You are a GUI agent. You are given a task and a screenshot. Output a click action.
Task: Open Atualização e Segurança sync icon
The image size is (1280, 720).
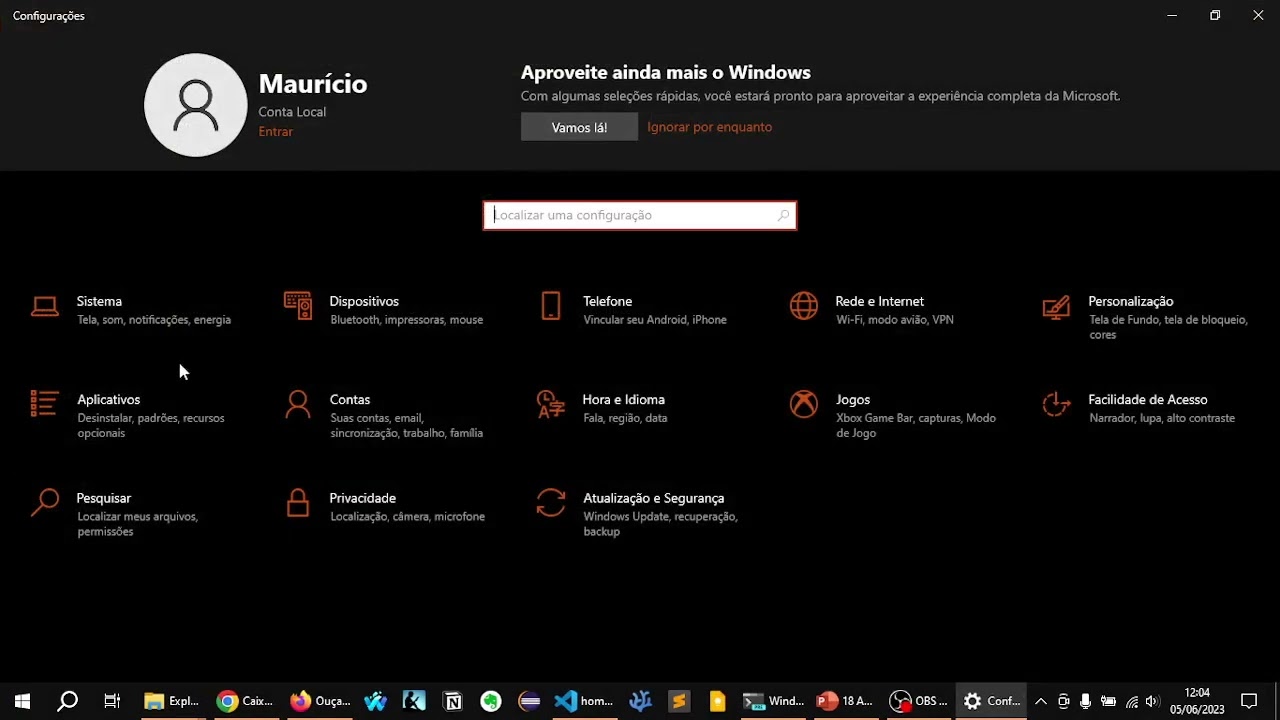tap(550, 502)
